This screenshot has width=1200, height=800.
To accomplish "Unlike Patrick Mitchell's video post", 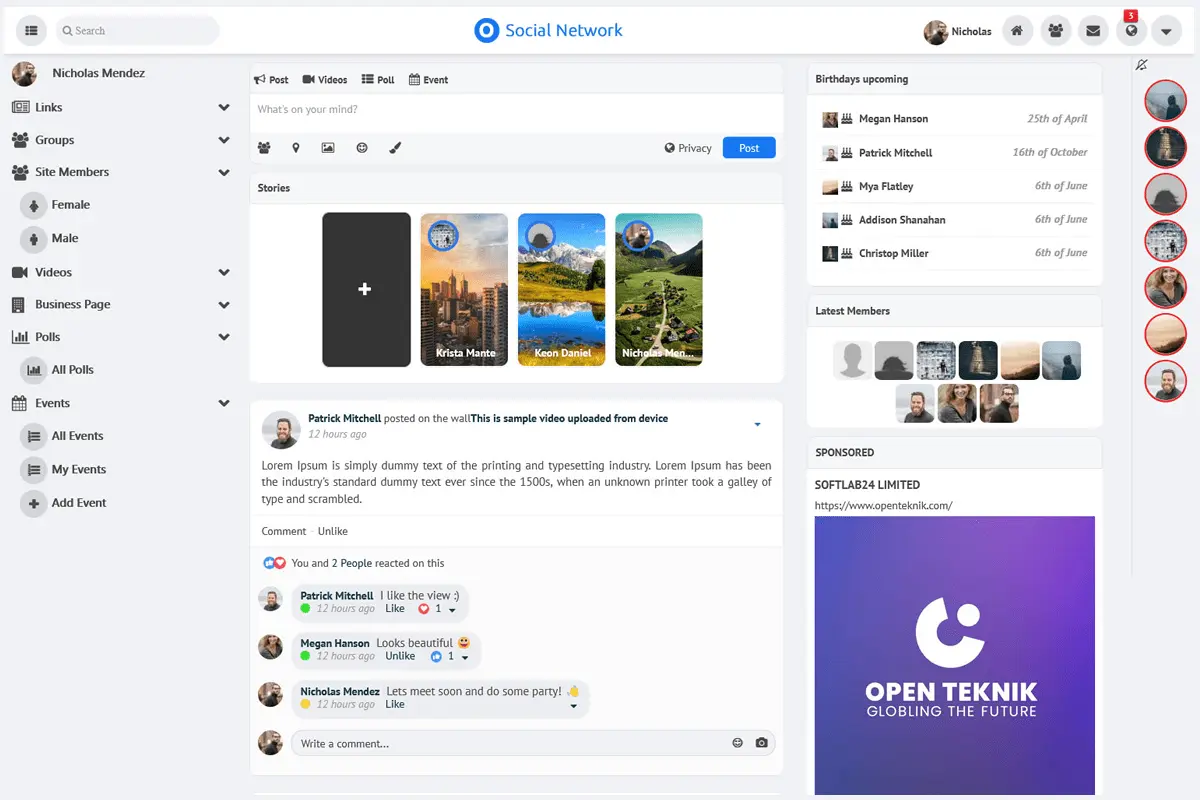I will (332, 531).
